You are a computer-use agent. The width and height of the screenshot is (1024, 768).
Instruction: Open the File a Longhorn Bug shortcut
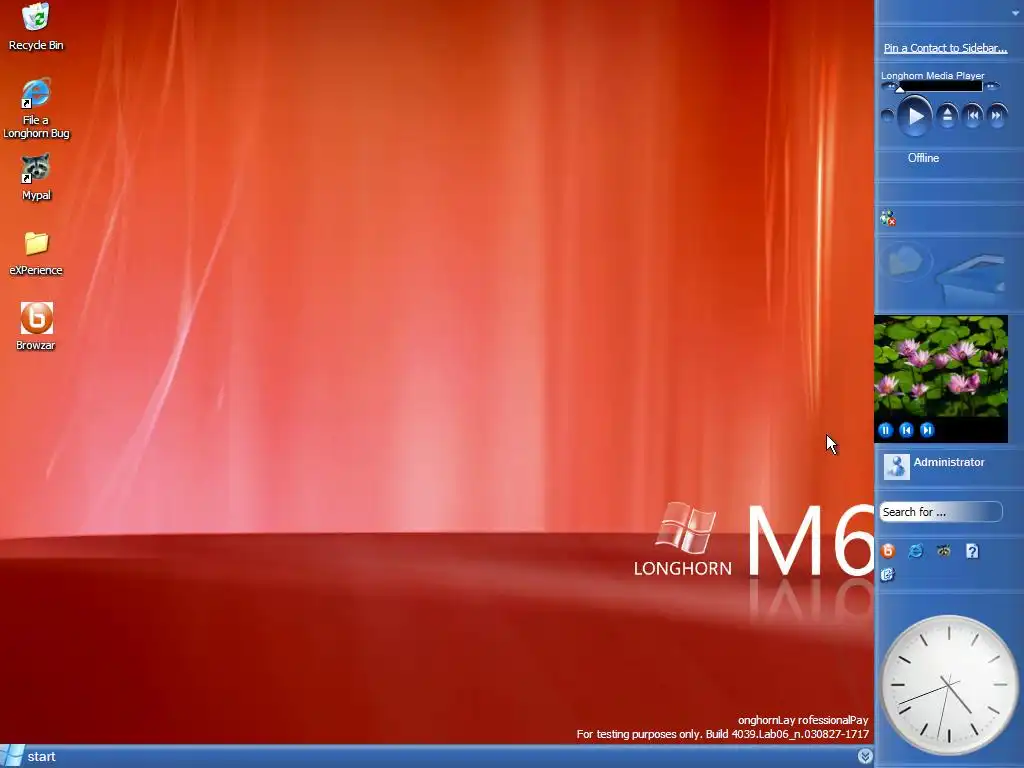click(36, 108)
